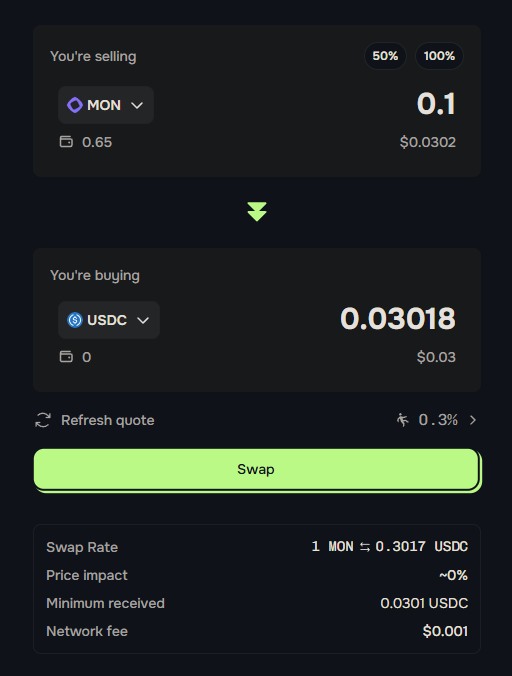Click the green Swap button

[x=257, y=469]
